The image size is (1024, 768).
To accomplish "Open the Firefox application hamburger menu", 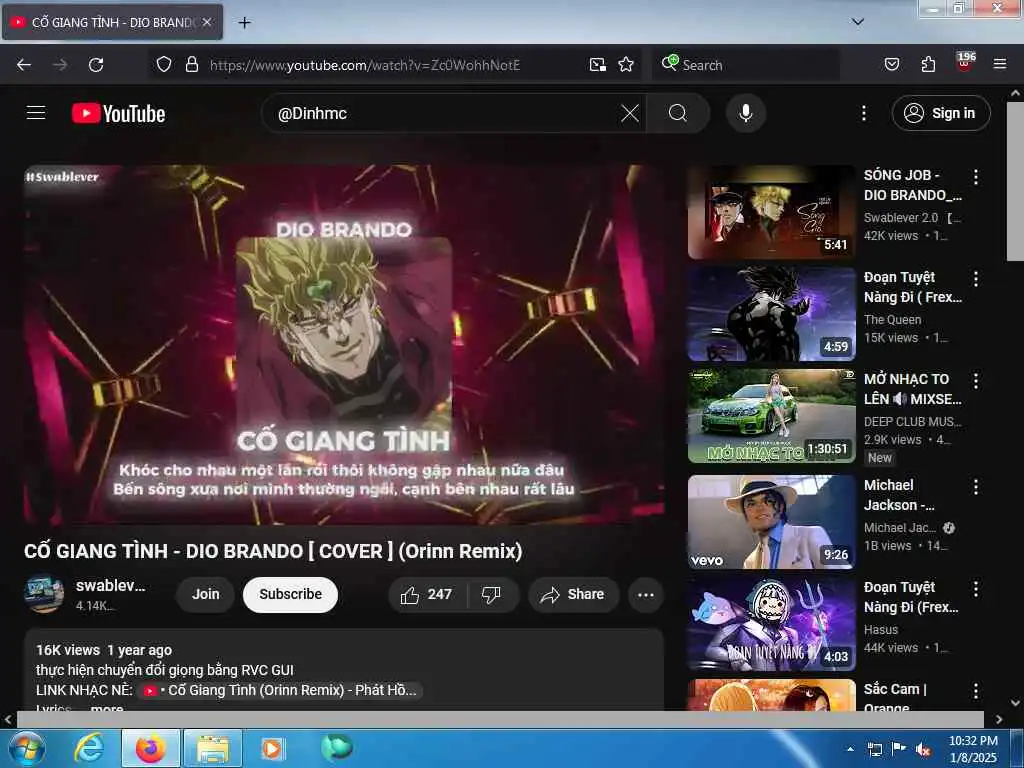I will click(x=1000, y=64).
